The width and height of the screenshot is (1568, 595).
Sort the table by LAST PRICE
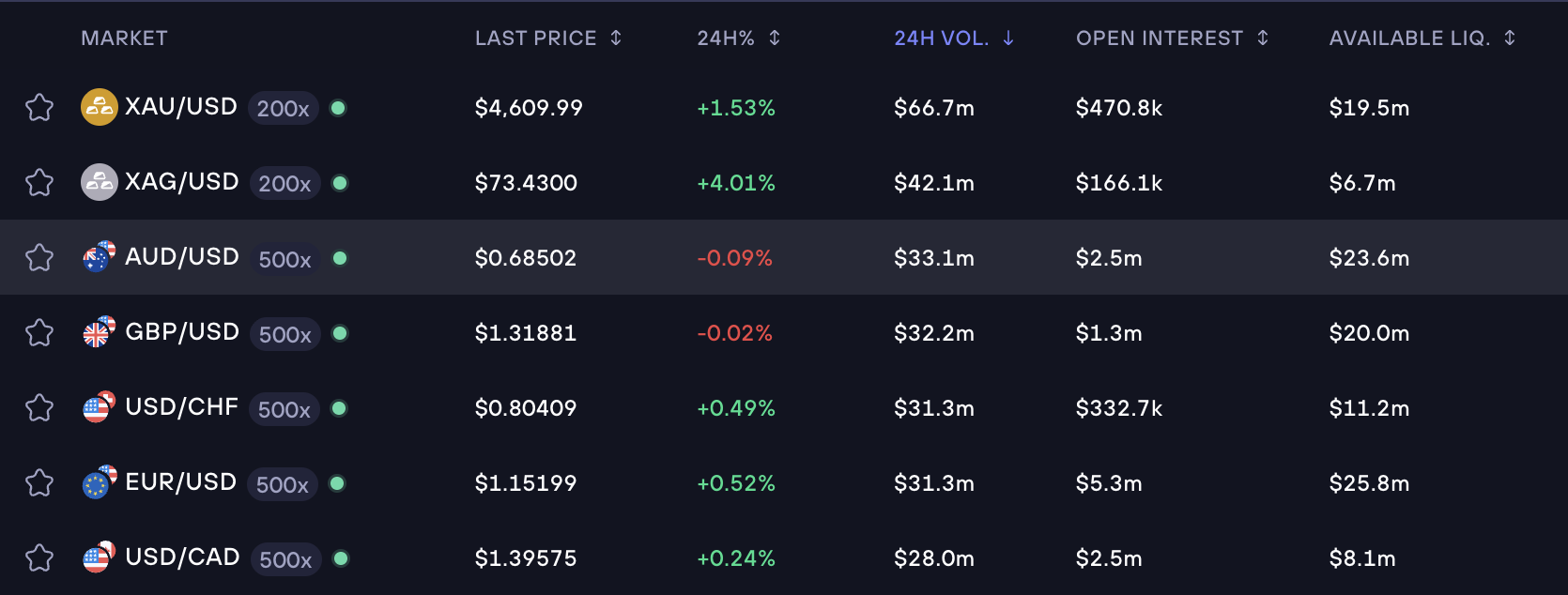click(548, 38)
